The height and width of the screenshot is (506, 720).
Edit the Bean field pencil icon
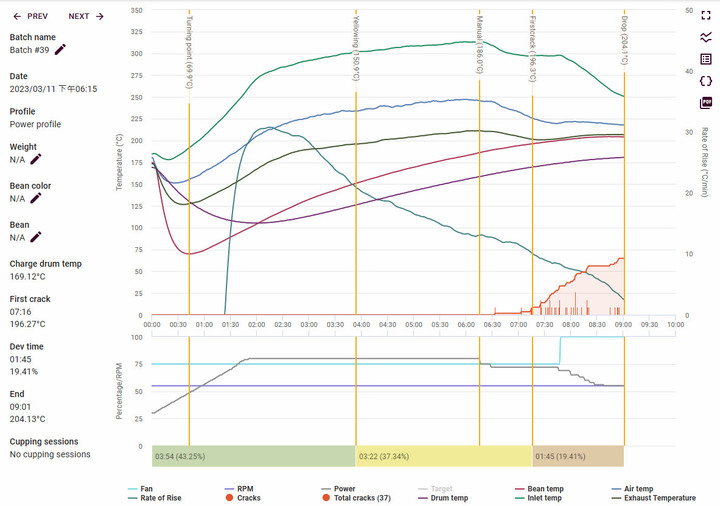coord(36,237)
